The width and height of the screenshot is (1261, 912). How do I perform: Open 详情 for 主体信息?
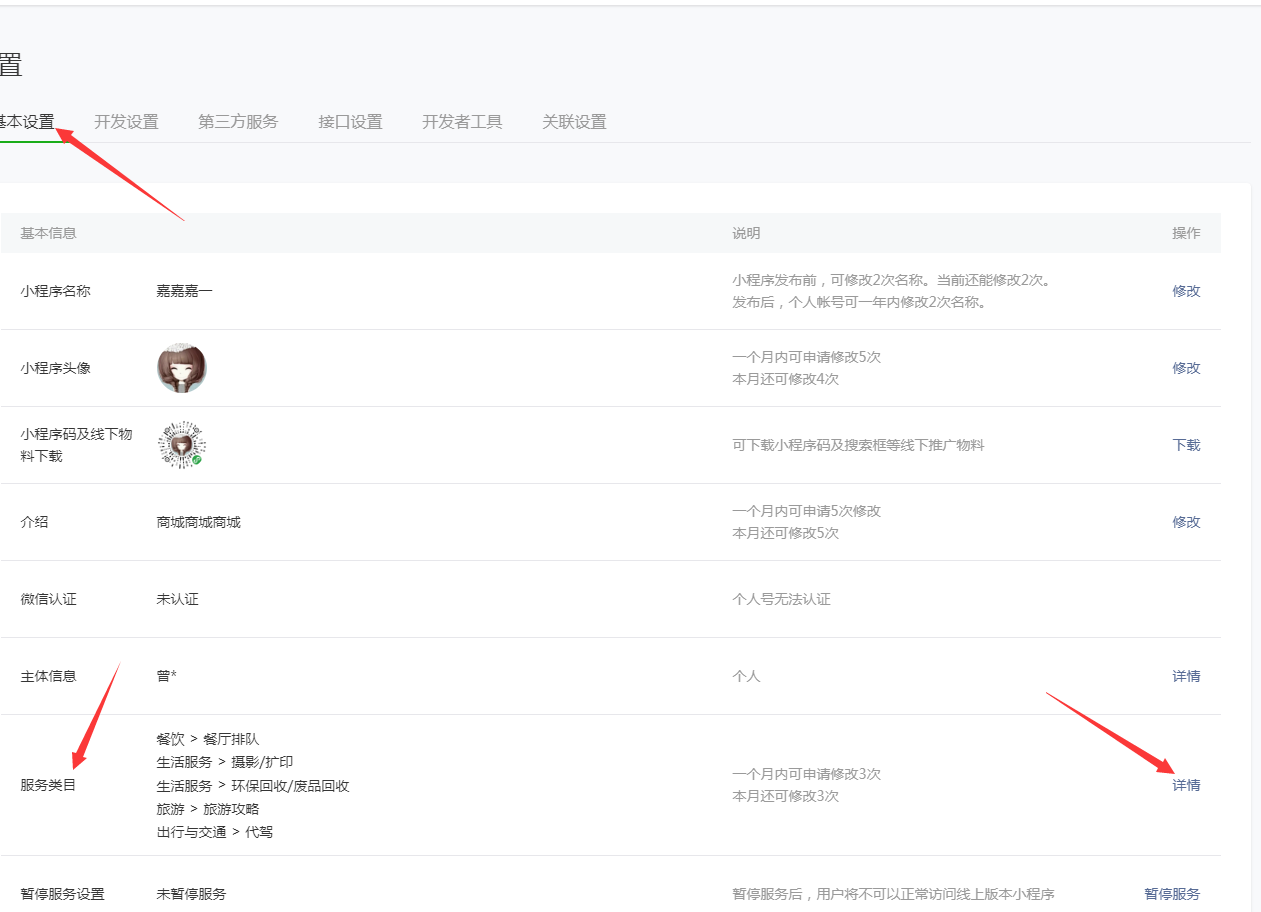click(1186, 676)
